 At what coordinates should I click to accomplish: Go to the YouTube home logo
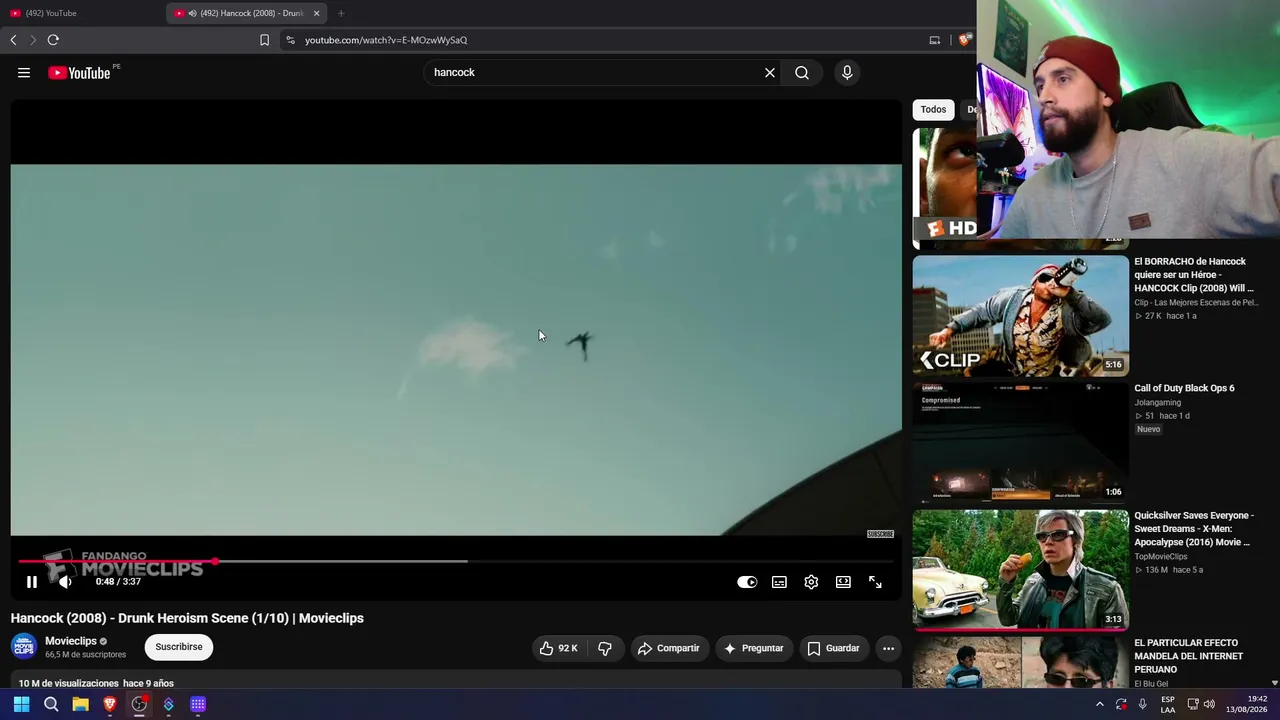79,72
